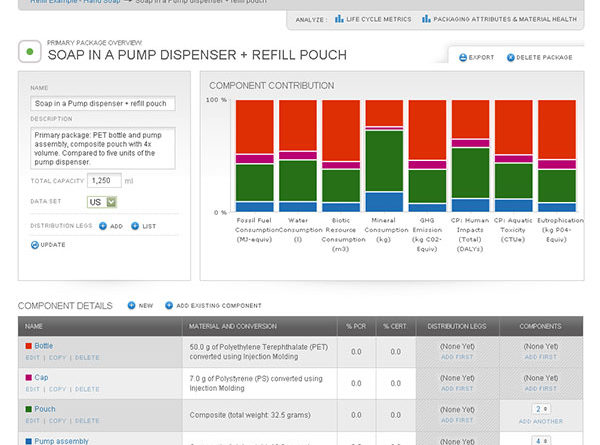
Task: Add a distribution leg via plus icon
Action: 103,226
